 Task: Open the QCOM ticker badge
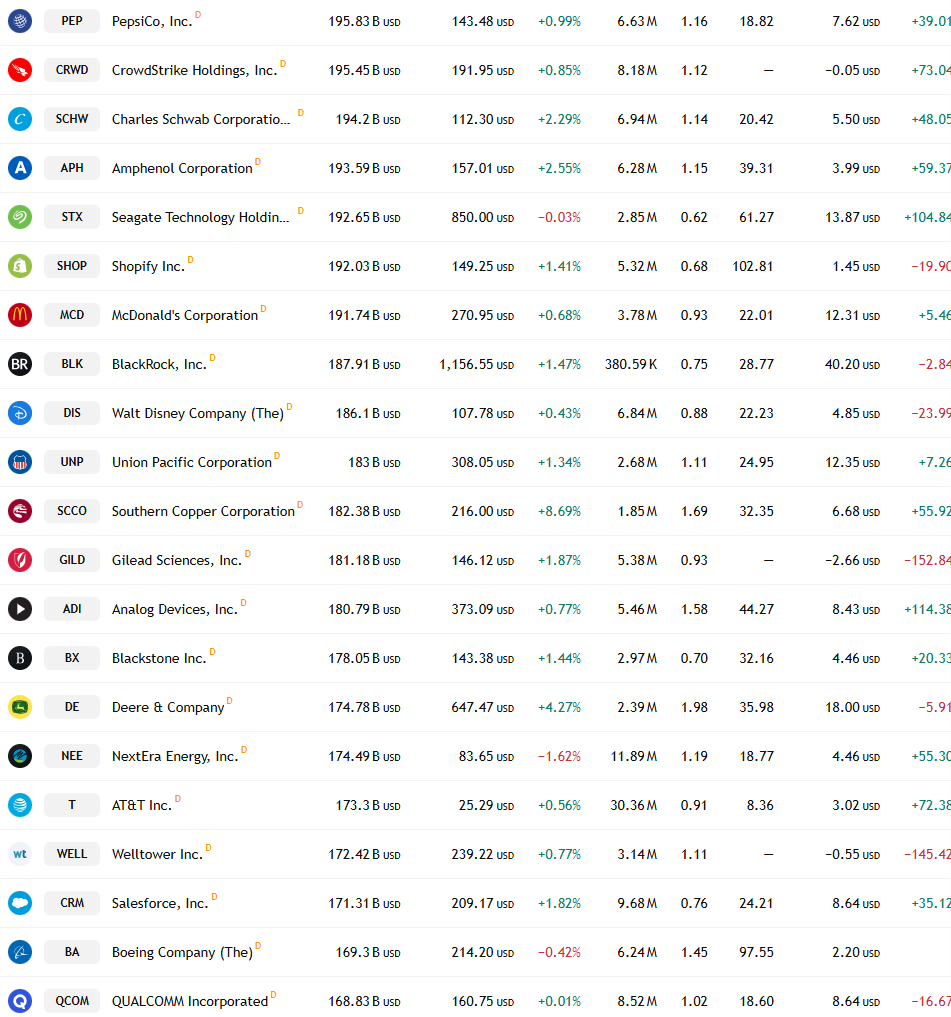coord(72,1001)
